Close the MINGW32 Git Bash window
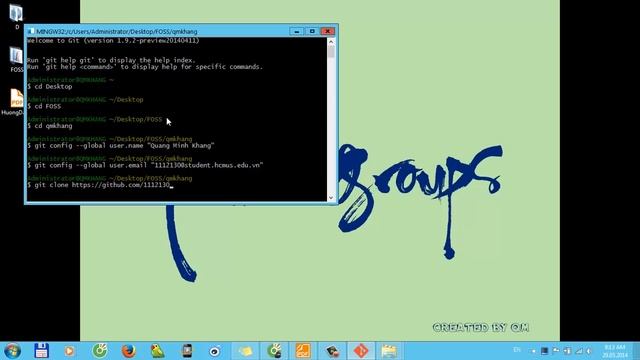Image resolution: width=640 pixels, height=360 pixels. [x=328, y=31]
